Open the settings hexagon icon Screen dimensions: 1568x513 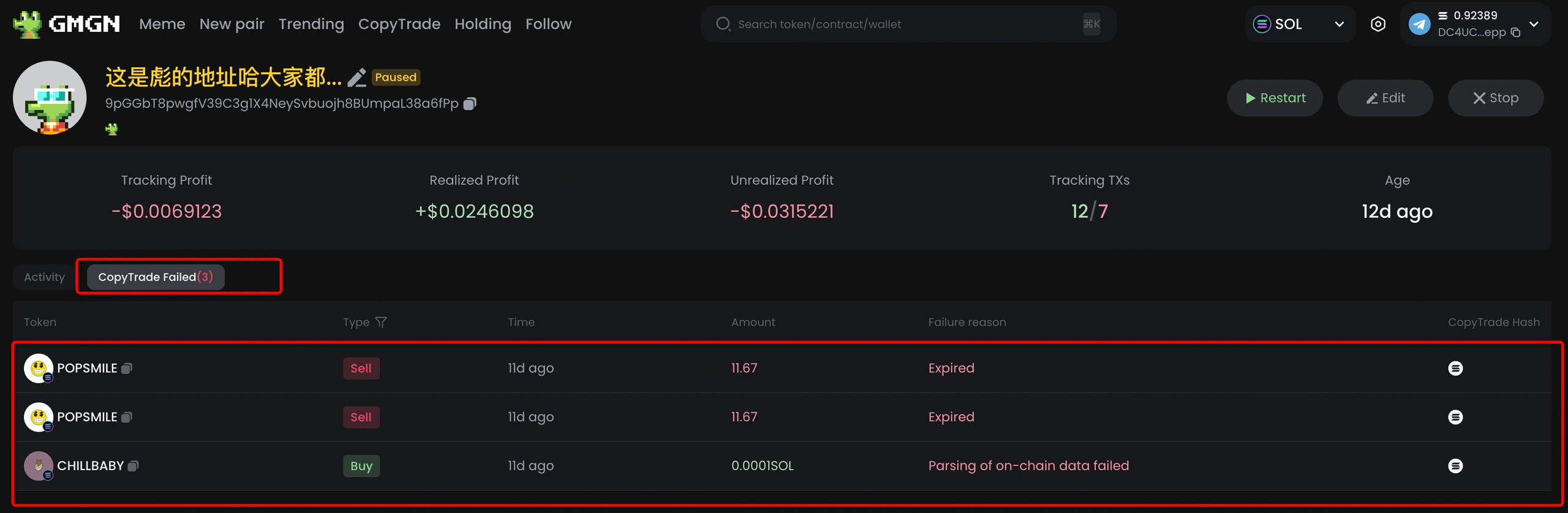click(1378, 24)
